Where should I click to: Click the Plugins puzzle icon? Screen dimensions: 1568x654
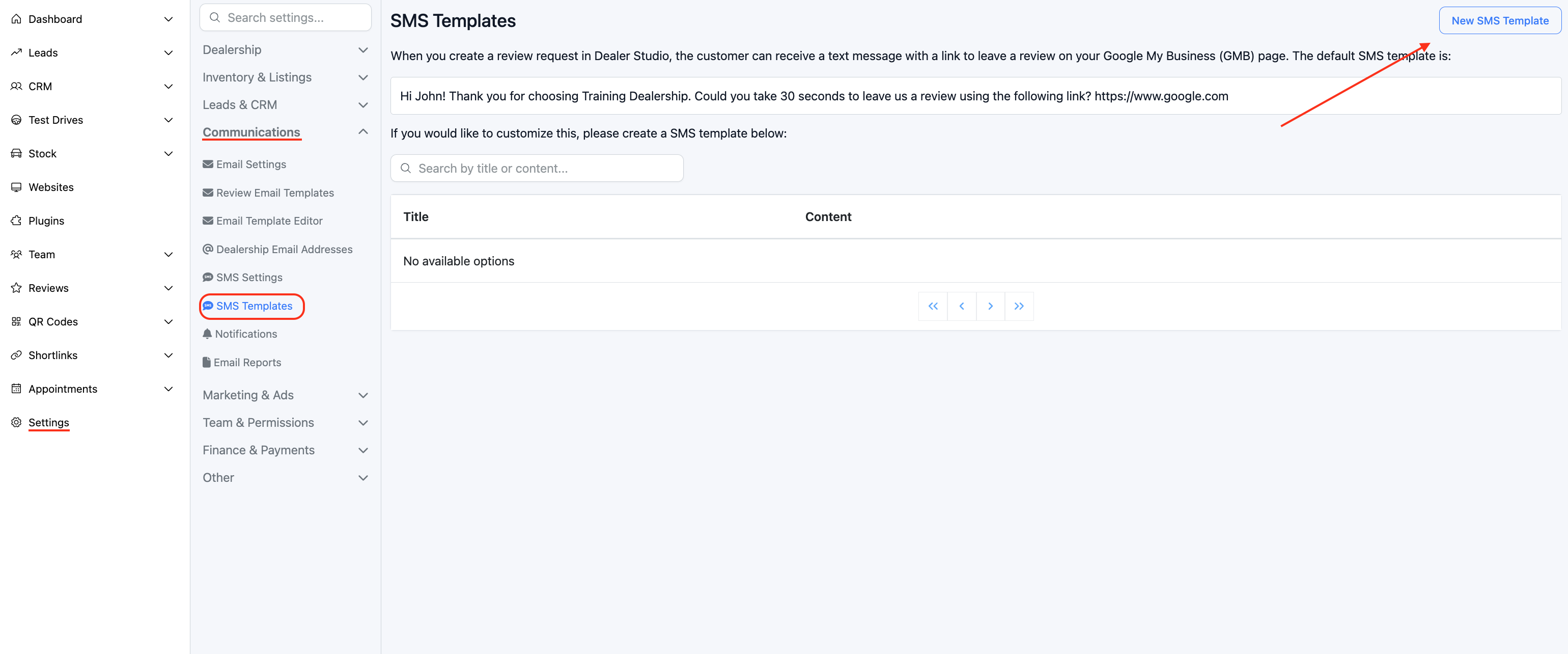[16, 221]
